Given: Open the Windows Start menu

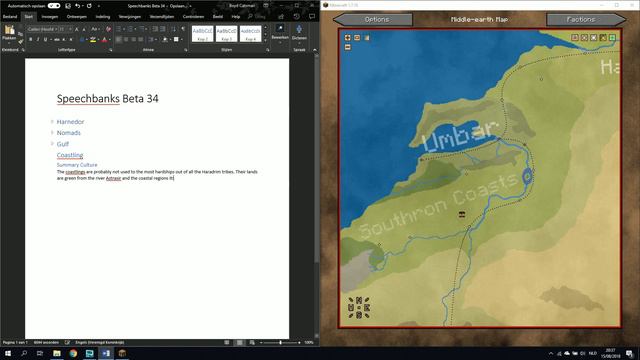Looking at the screenshot, I should click(x=8, y=353).
